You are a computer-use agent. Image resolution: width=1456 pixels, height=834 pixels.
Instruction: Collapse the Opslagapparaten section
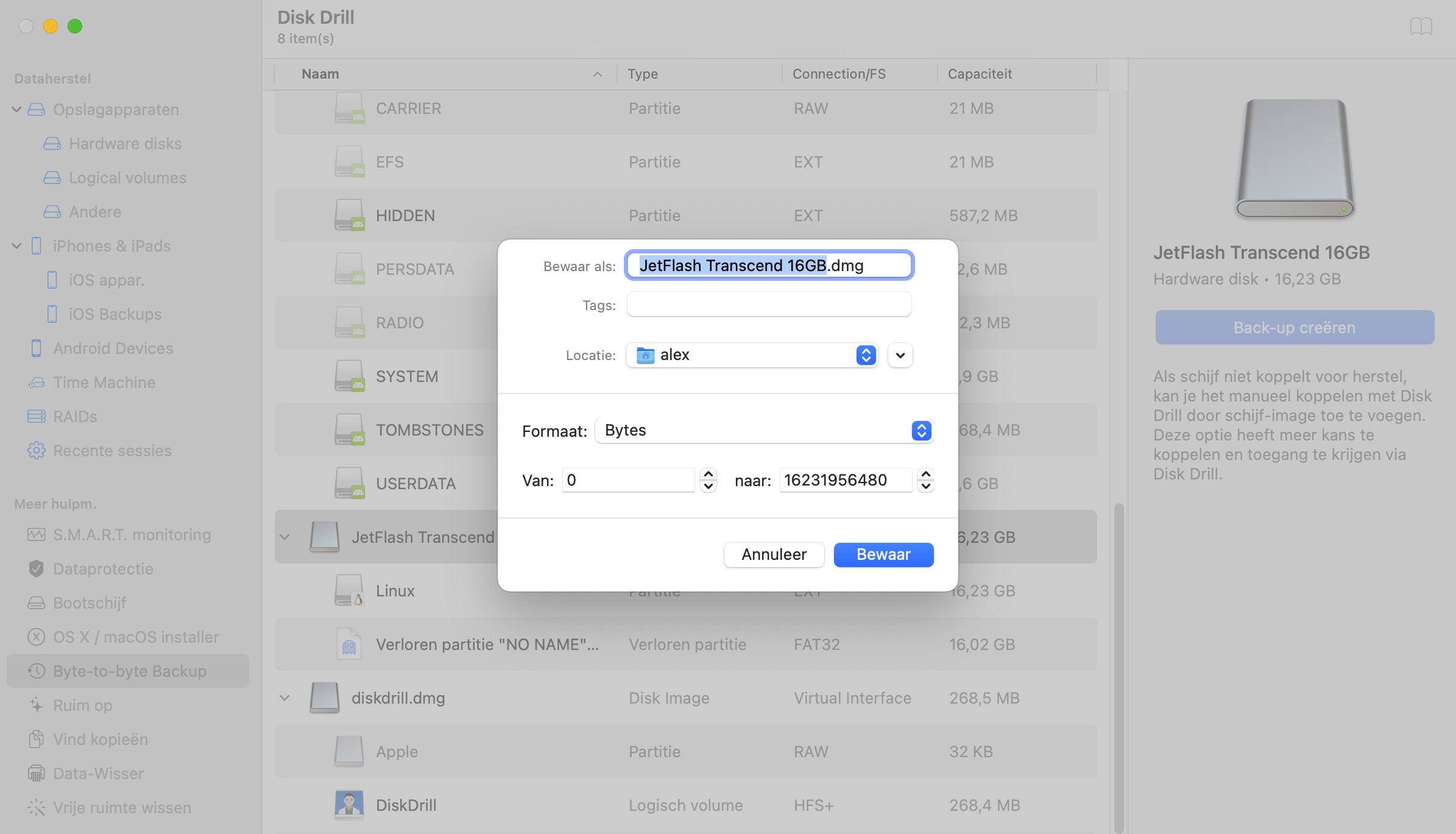tap(17, 110)
